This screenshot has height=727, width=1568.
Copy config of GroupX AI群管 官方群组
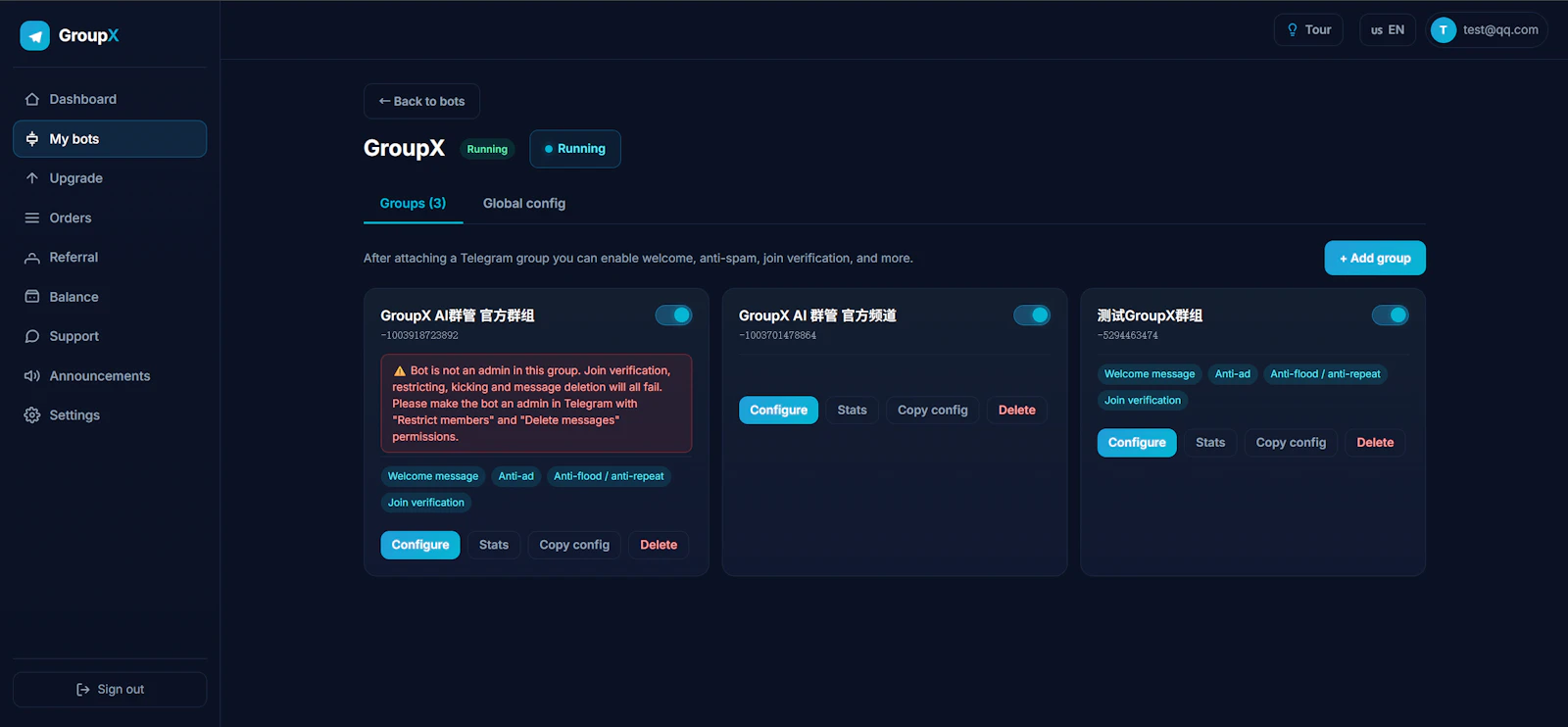pos(574,545)
